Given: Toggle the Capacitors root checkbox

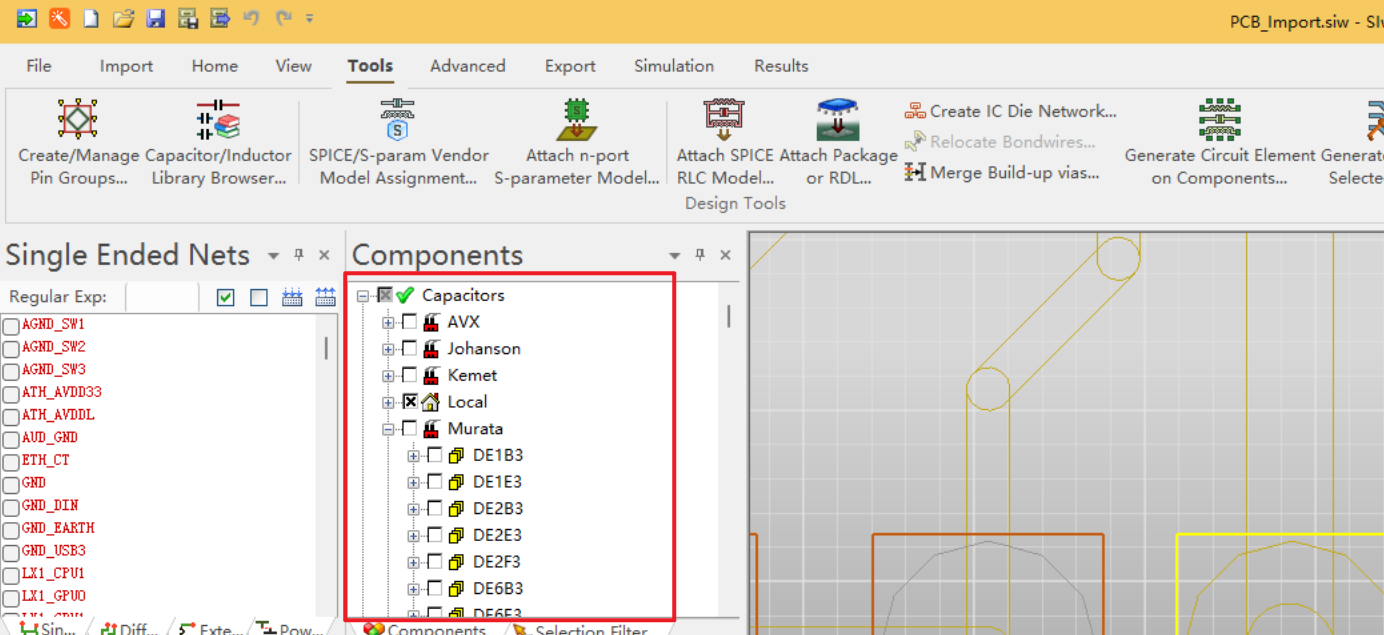Looking at the screenshot, I should 385,295.
